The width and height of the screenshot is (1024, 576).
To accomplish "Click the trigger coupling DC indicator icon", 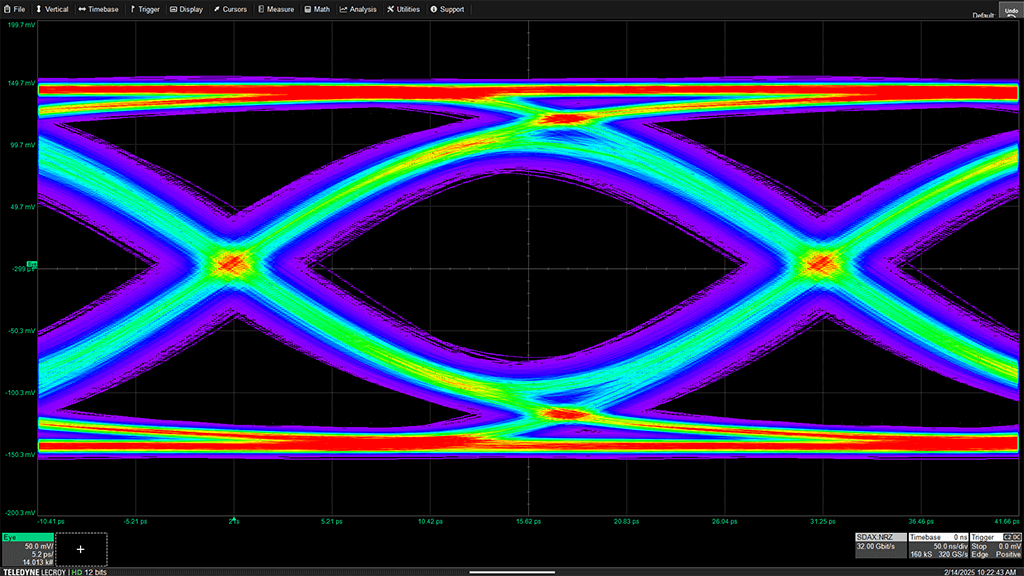I will tap(1014, 537).
